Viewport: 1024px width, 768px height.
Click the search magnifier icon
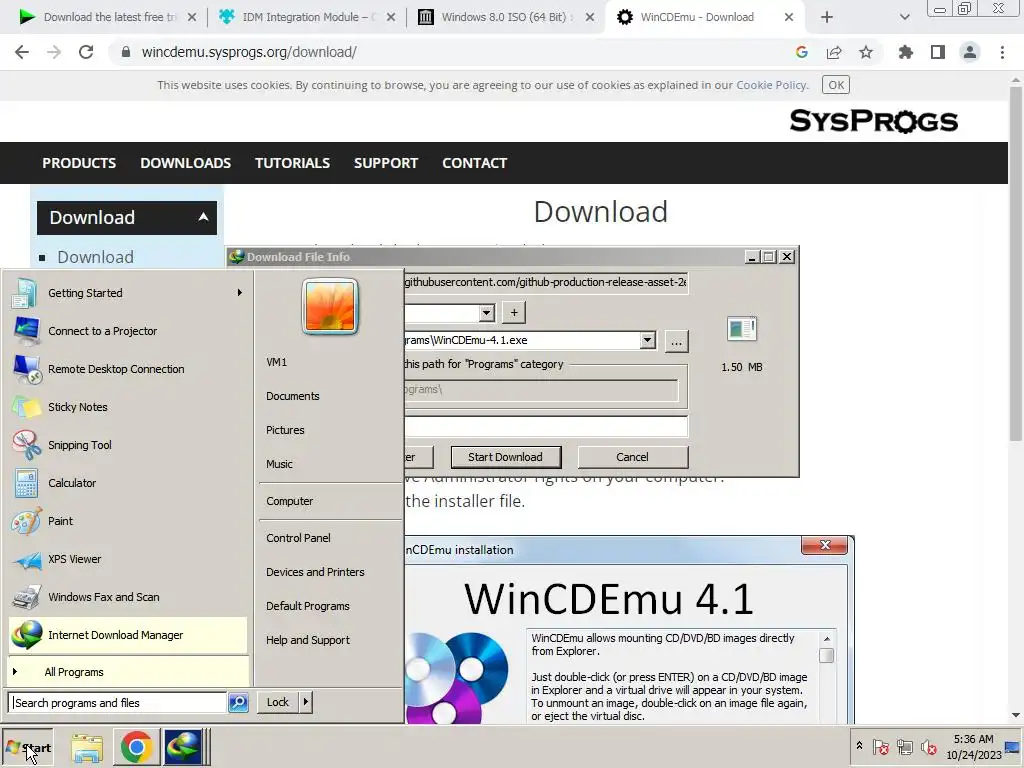[238, 703]
